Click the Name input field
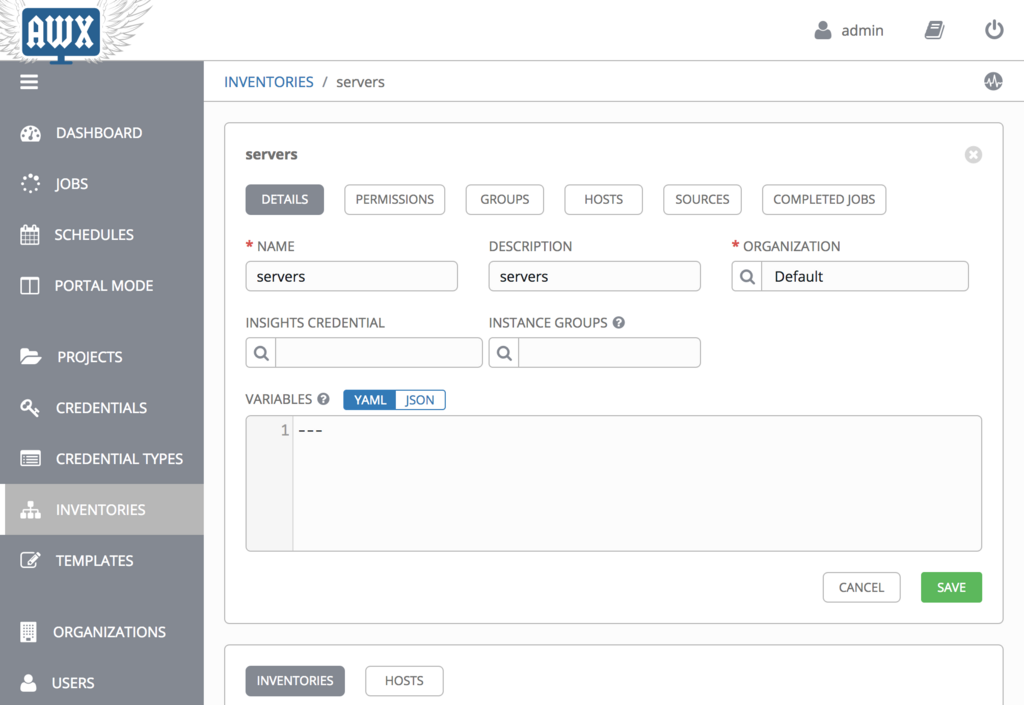Screen dimensions: 1024x705 (351, 277)
